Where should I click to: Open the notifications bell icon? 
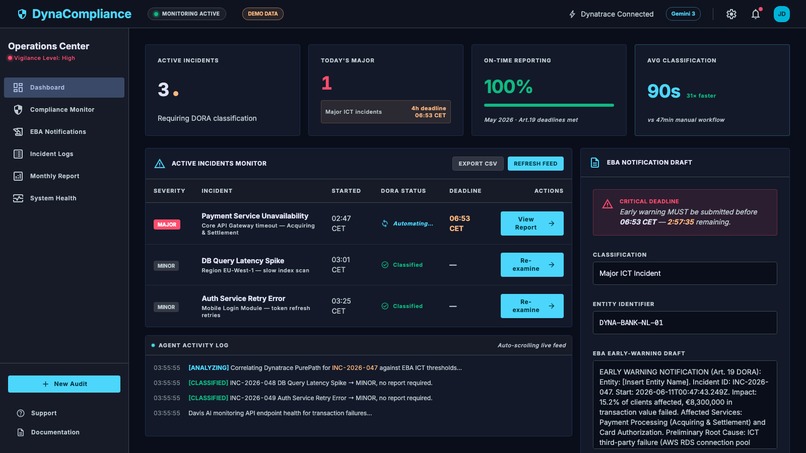coord(755,14)
